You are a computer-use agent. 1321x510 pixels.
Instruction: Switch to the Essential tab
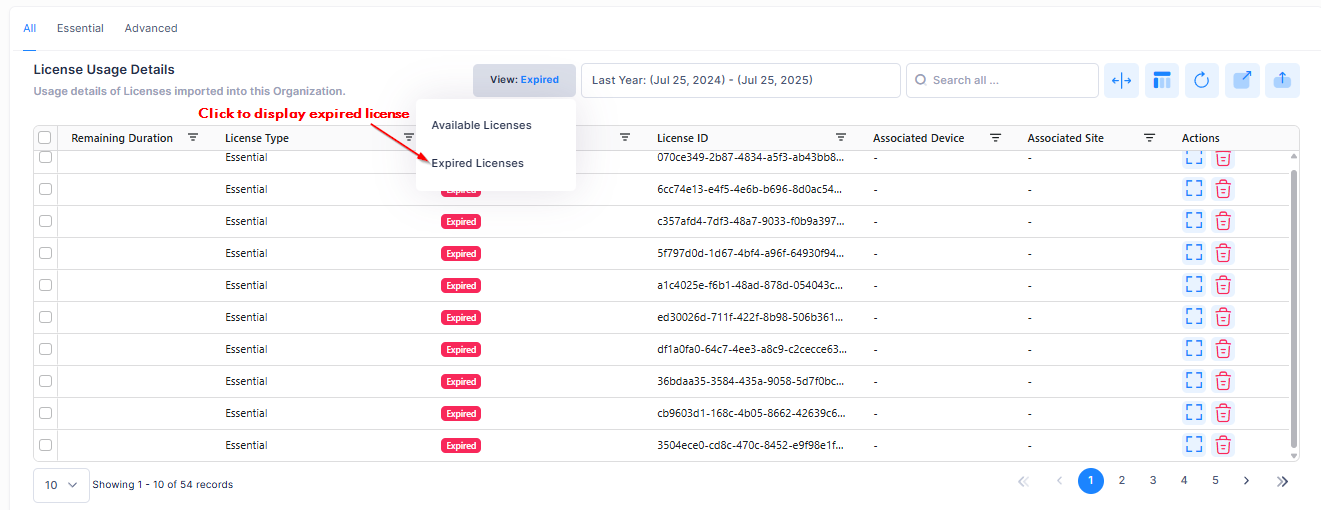pyautogui.click(x=80, y=28)
